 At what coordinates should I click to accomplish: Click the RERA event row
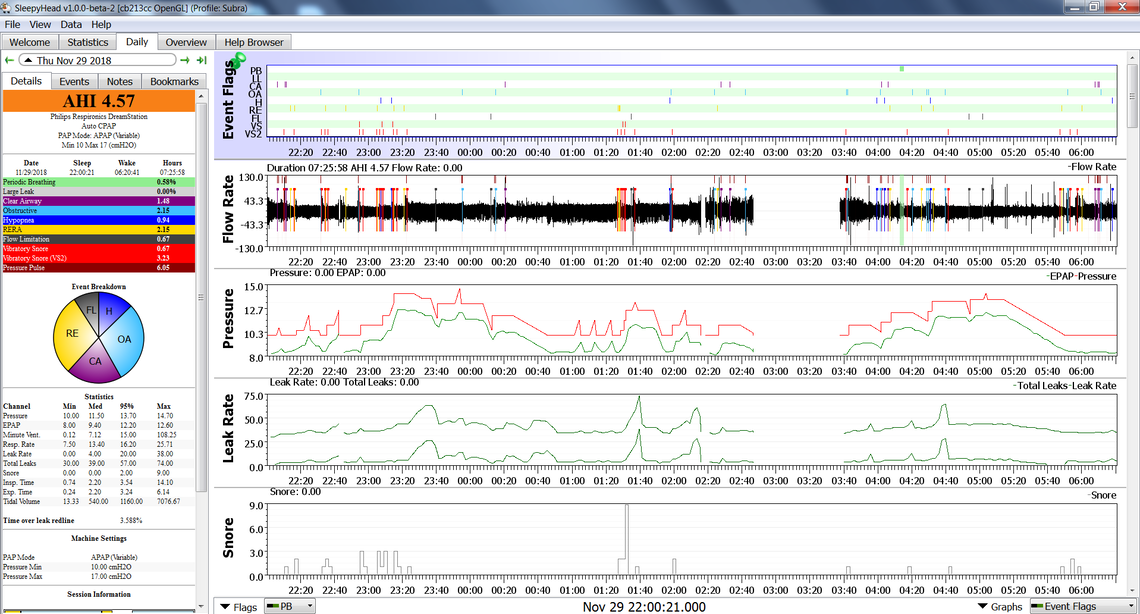tap(99, 229)
